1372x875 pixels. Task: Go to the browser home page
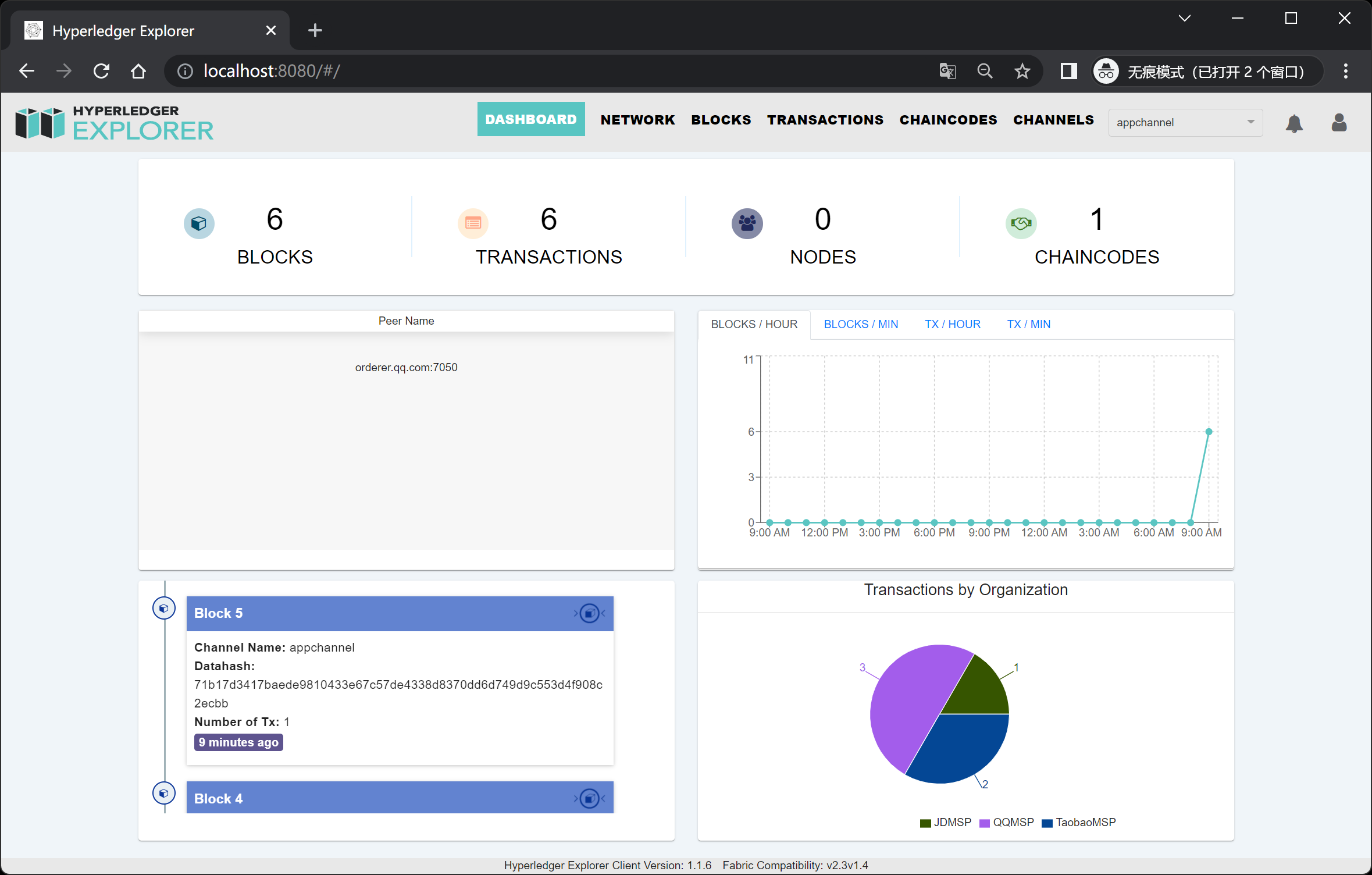(138, 71)
